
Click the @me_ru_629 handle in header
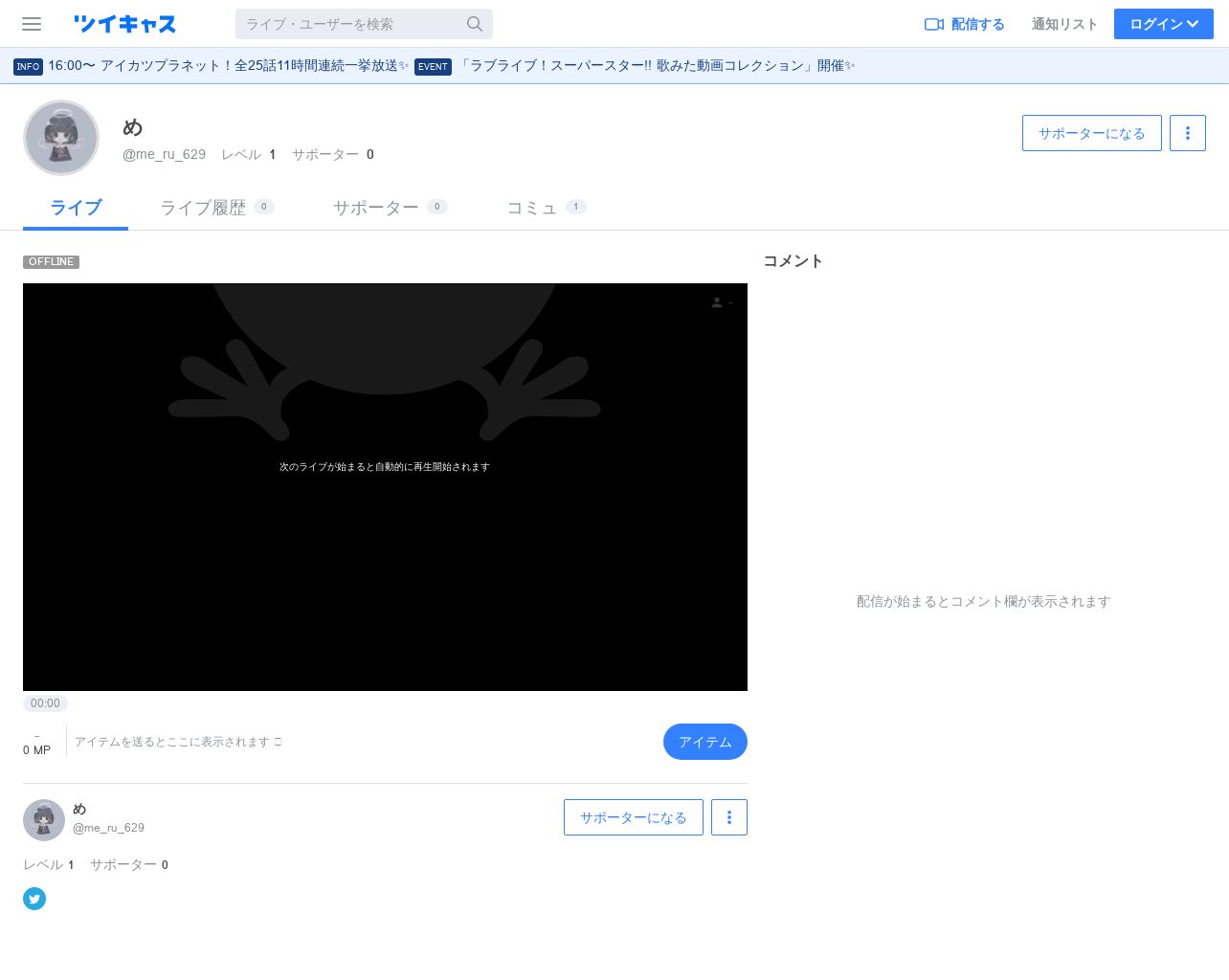164,154
